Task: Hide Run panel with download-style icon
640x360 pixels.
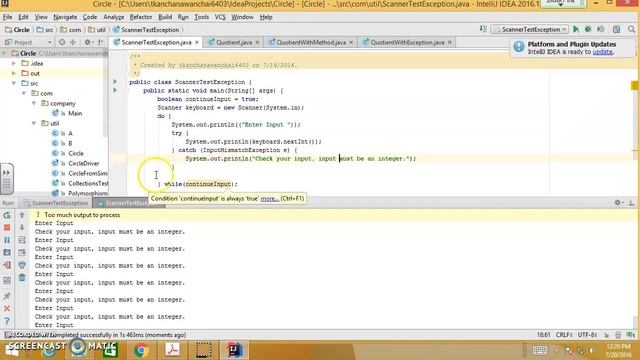Action: (x=631, y=202)
